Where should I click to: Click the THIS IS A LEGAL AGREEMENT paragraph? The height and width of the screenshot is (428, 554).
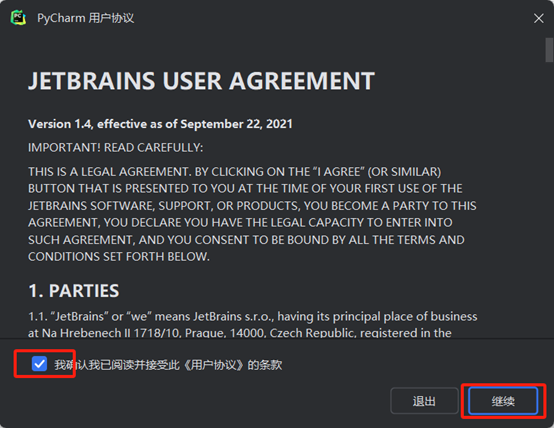[x=252, y=214]
